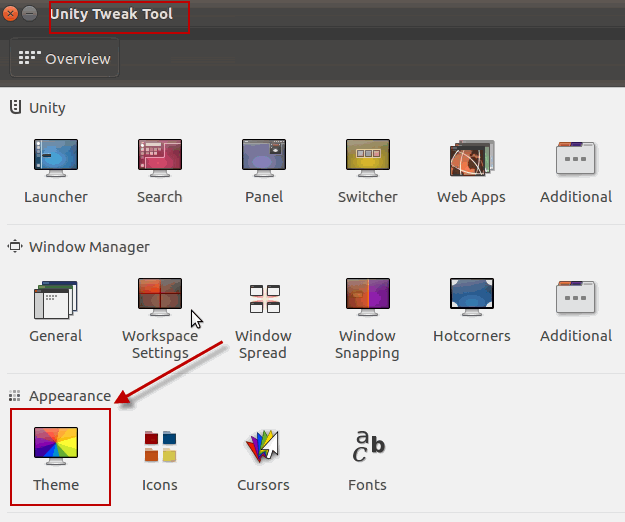625x522 pixels.
Task: Open the Fonts appearance settings
Action: click(368, 446)
